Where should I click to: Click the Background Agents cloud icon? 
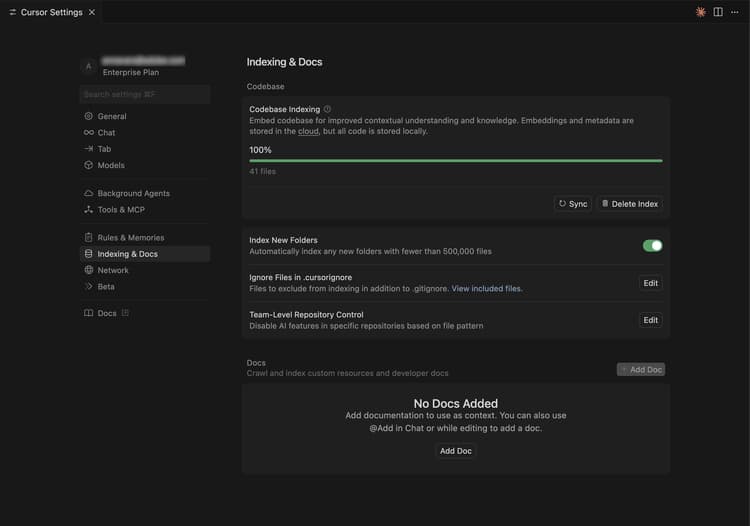coord(88,193)
